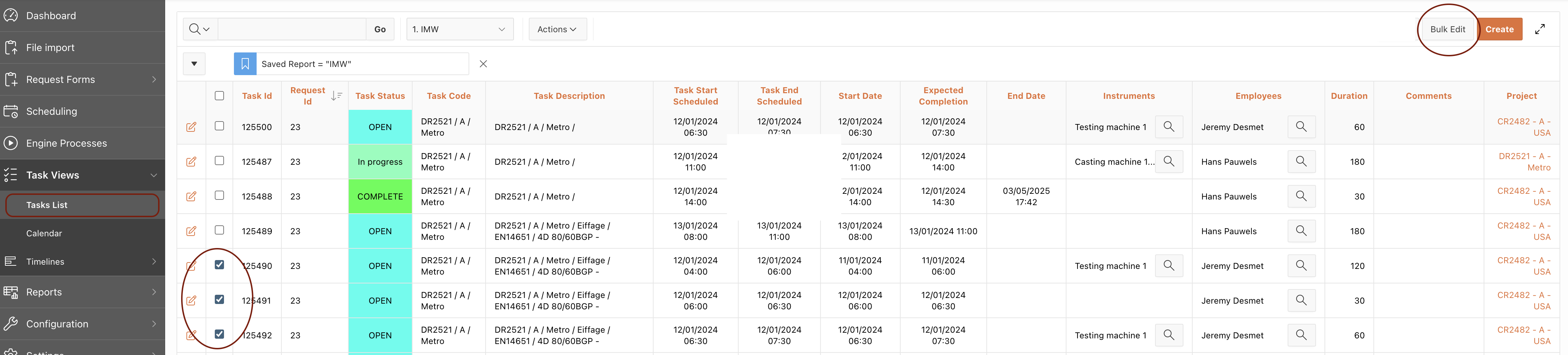
Task: Check the box for task 125487
Action: [x=219, y=161]
